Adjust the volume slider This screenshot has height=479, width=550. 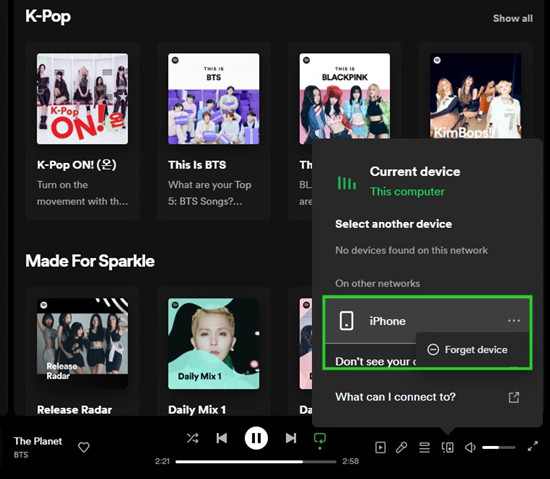pyautogui.click(x=498, y=447)
